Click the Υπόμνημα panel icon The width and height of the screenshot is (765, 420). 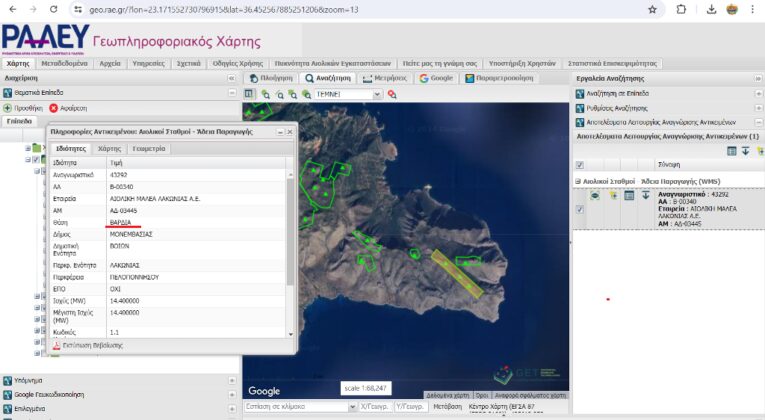pyautogui.click(x=7, y=380)
